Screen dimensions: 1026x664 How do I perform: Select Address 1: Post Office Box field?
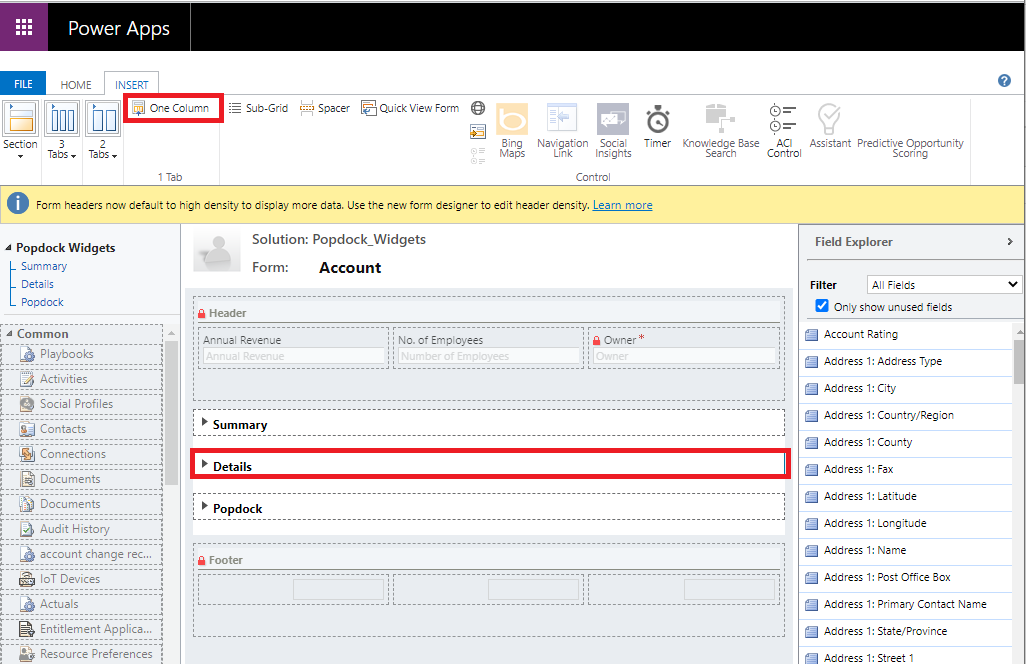click(x=908, y=578)
